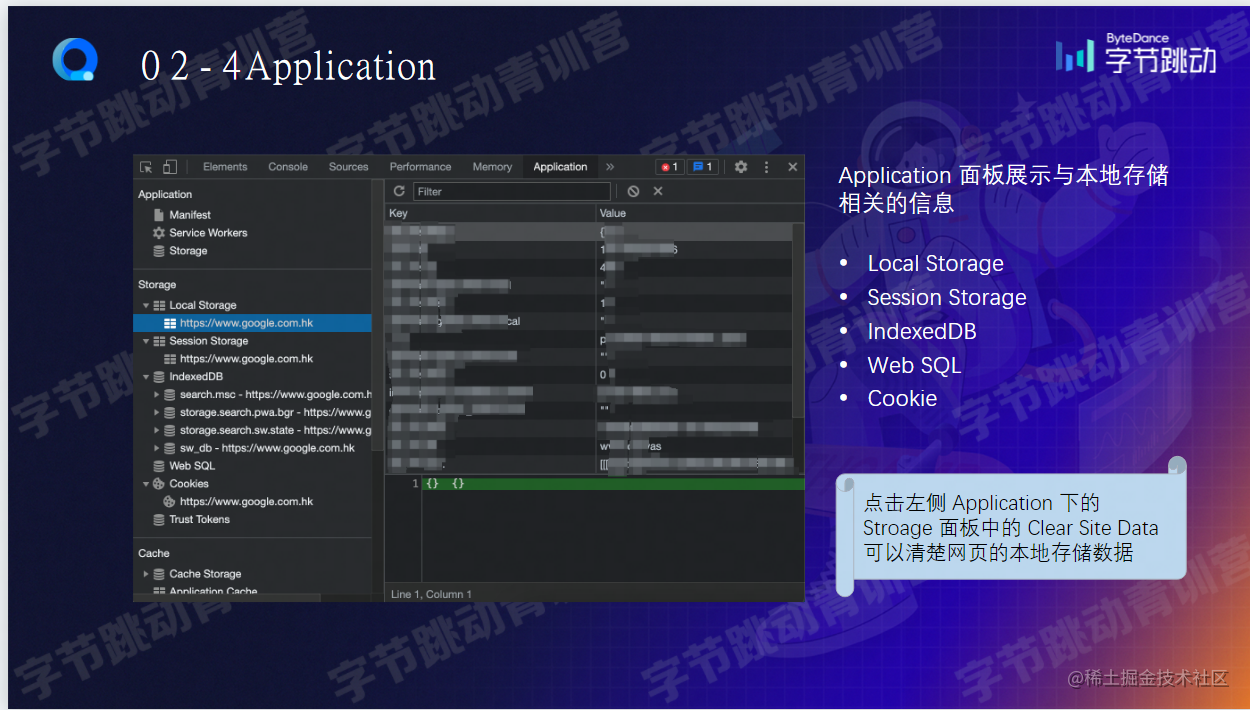1250x710 pixels.
Task: Close the DevTools panel
Action: 793,167
